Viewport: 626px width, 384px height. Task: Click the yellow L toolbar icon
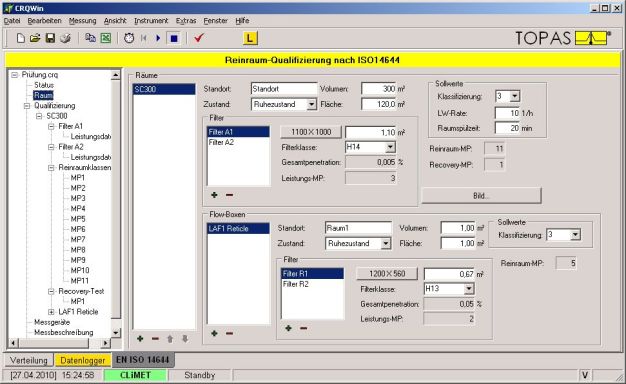(x=250, y=38)
